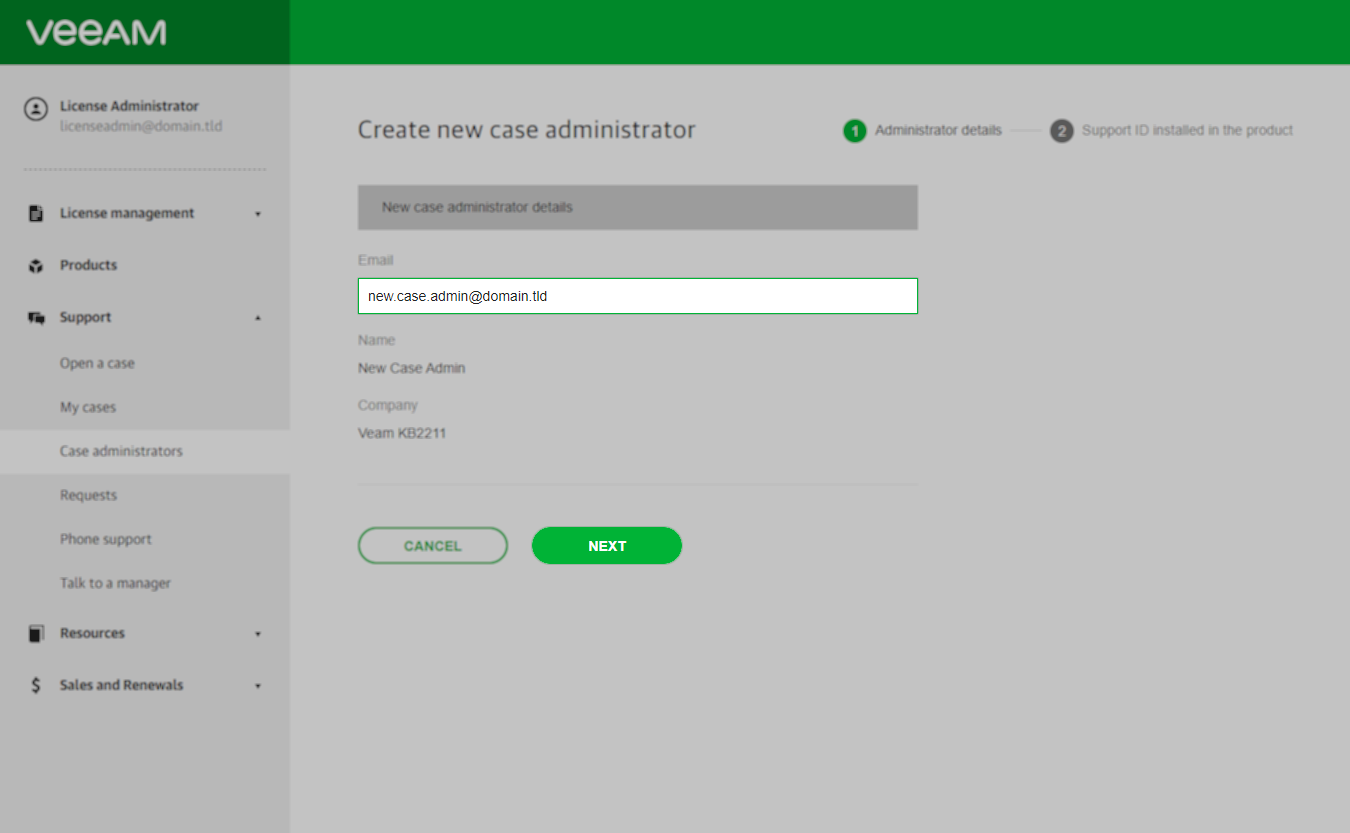
Task: Go to Phone support
Action: pyautogui.click(x=106, y=539)
